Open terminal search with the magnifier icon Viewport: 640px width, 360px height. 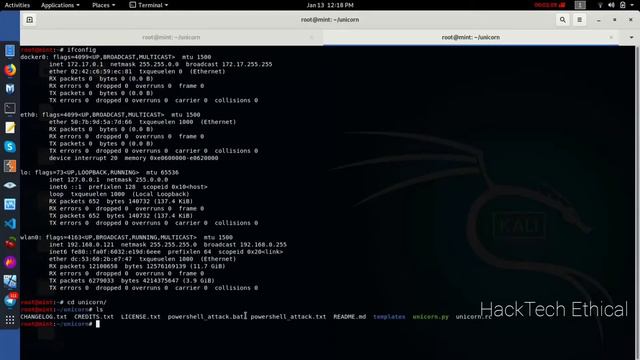coord(562,20)
